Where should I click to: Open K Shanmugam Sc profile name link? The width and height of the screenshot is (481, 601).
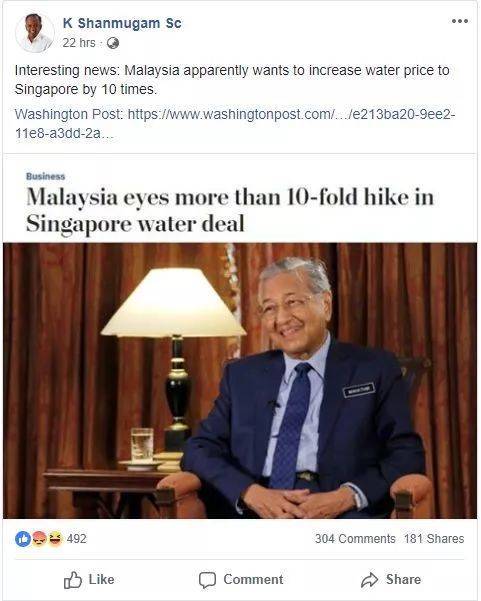coord(122,23)
